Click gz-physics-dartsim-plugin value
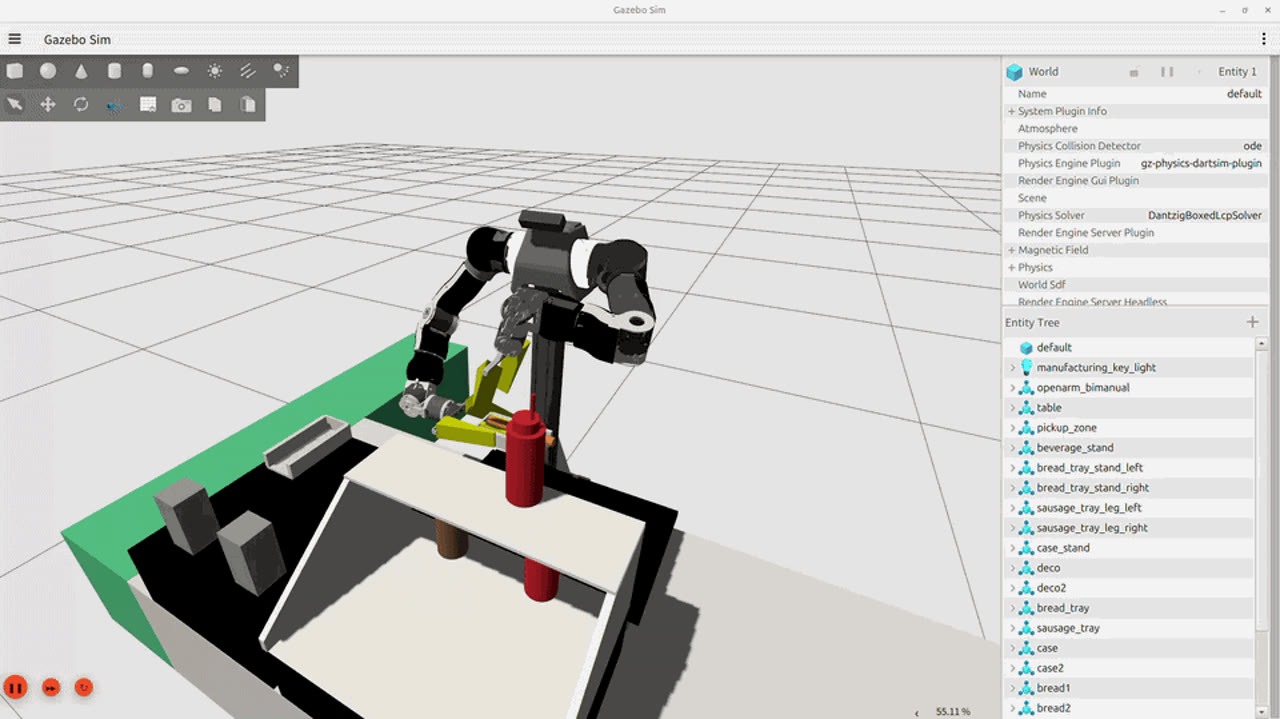1280x719 pixels. [x=1201, y=163]
